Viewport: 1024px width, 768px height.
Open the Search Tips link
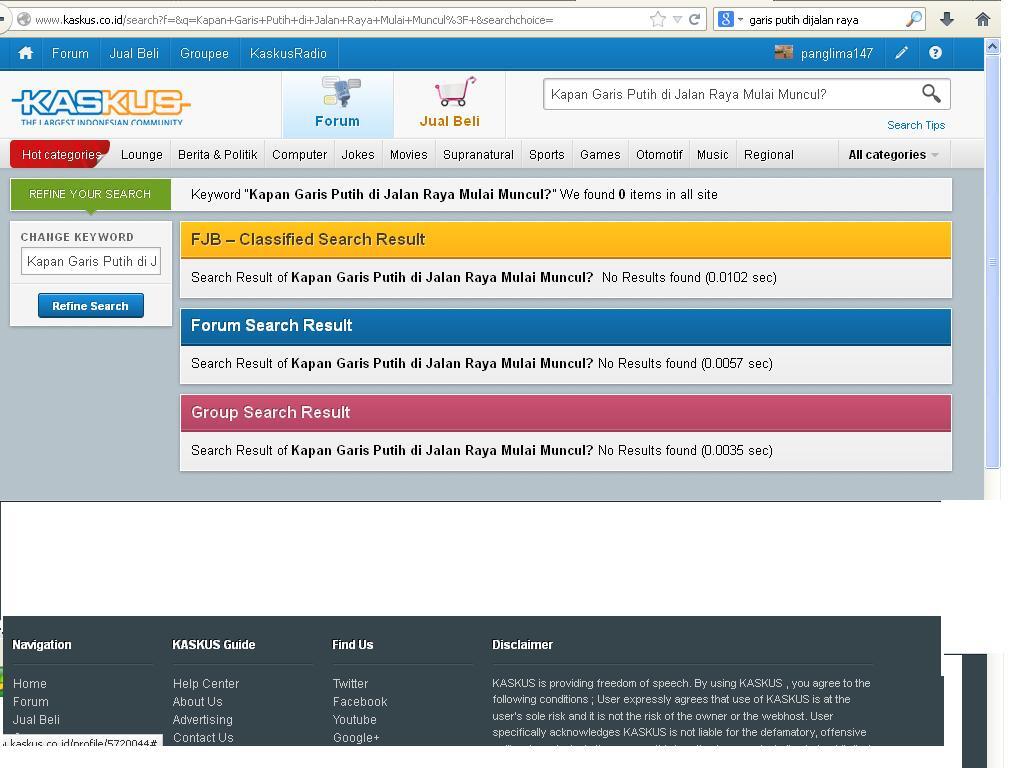(x=915, y=125)
